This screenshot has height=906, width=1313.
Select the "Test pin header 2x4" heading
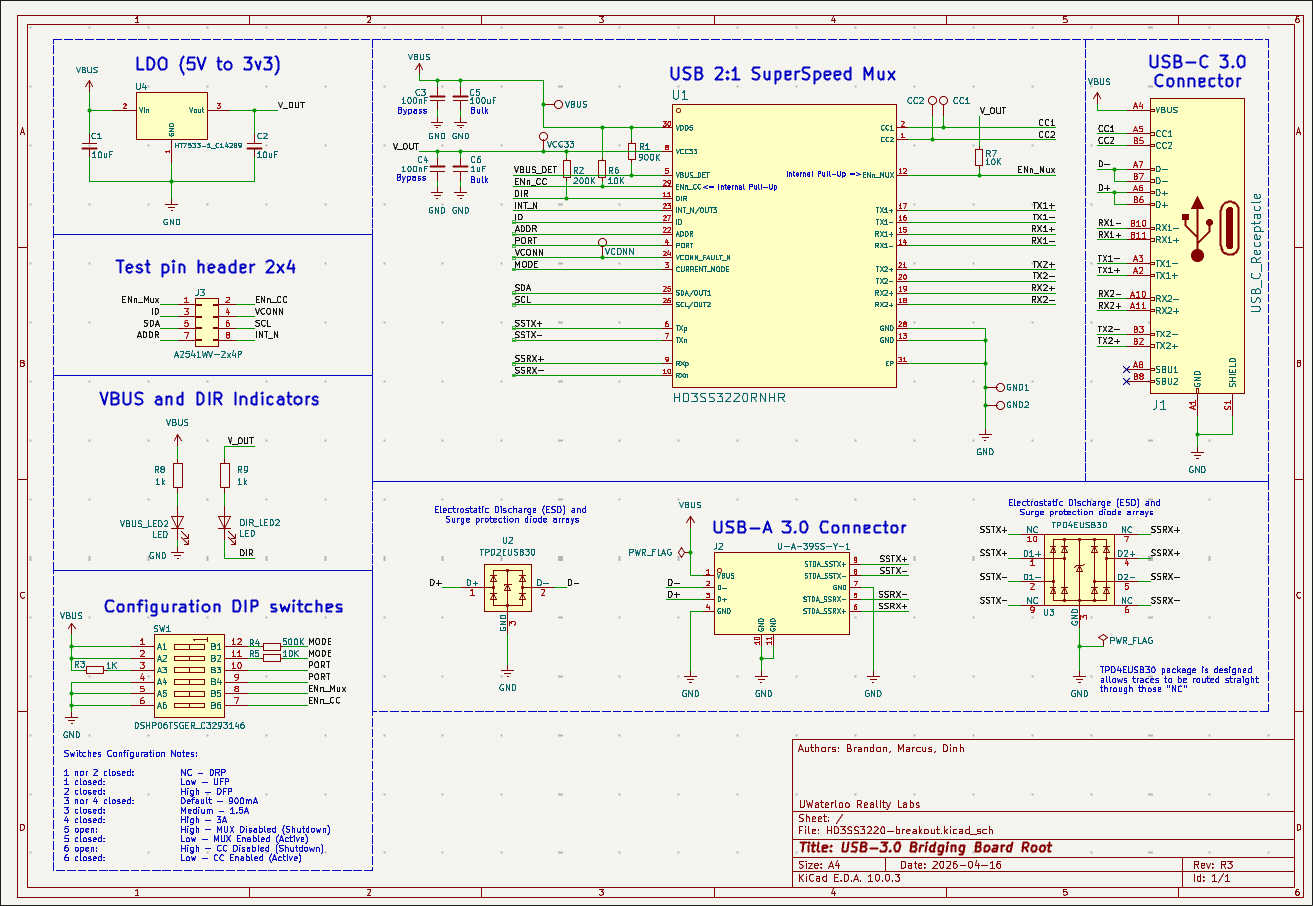click(x=206, y=267)
